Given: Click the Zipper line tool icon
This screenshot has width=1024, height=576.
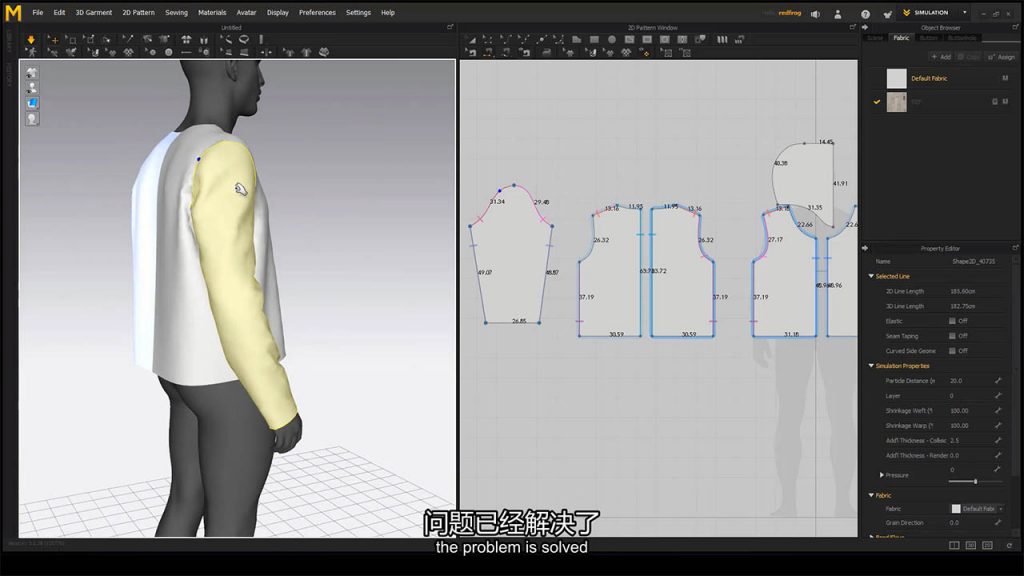Looking at the screenshot, I should [186, 52].
